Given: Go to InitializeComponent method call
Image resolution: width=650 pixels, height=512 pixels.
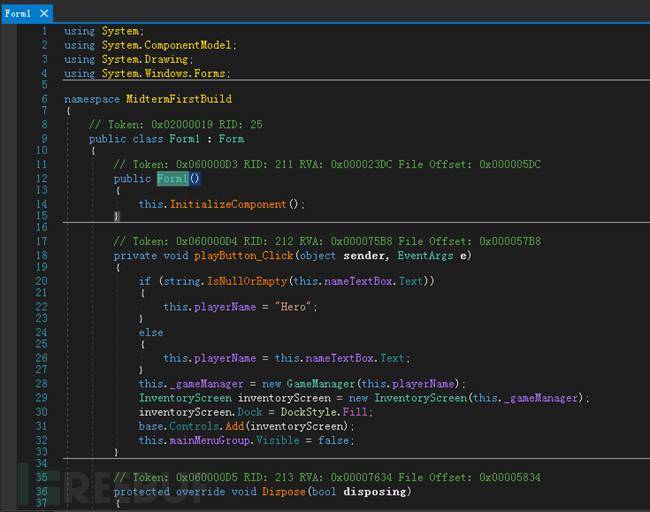Looking at the screenshot, I should (228, 204).
